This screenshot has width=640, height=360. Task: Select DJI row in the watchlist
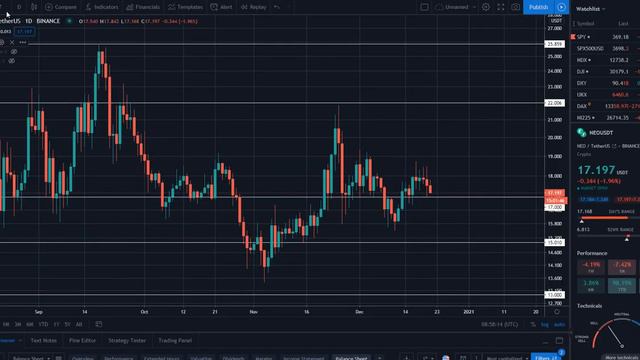(x=605, y=71)
